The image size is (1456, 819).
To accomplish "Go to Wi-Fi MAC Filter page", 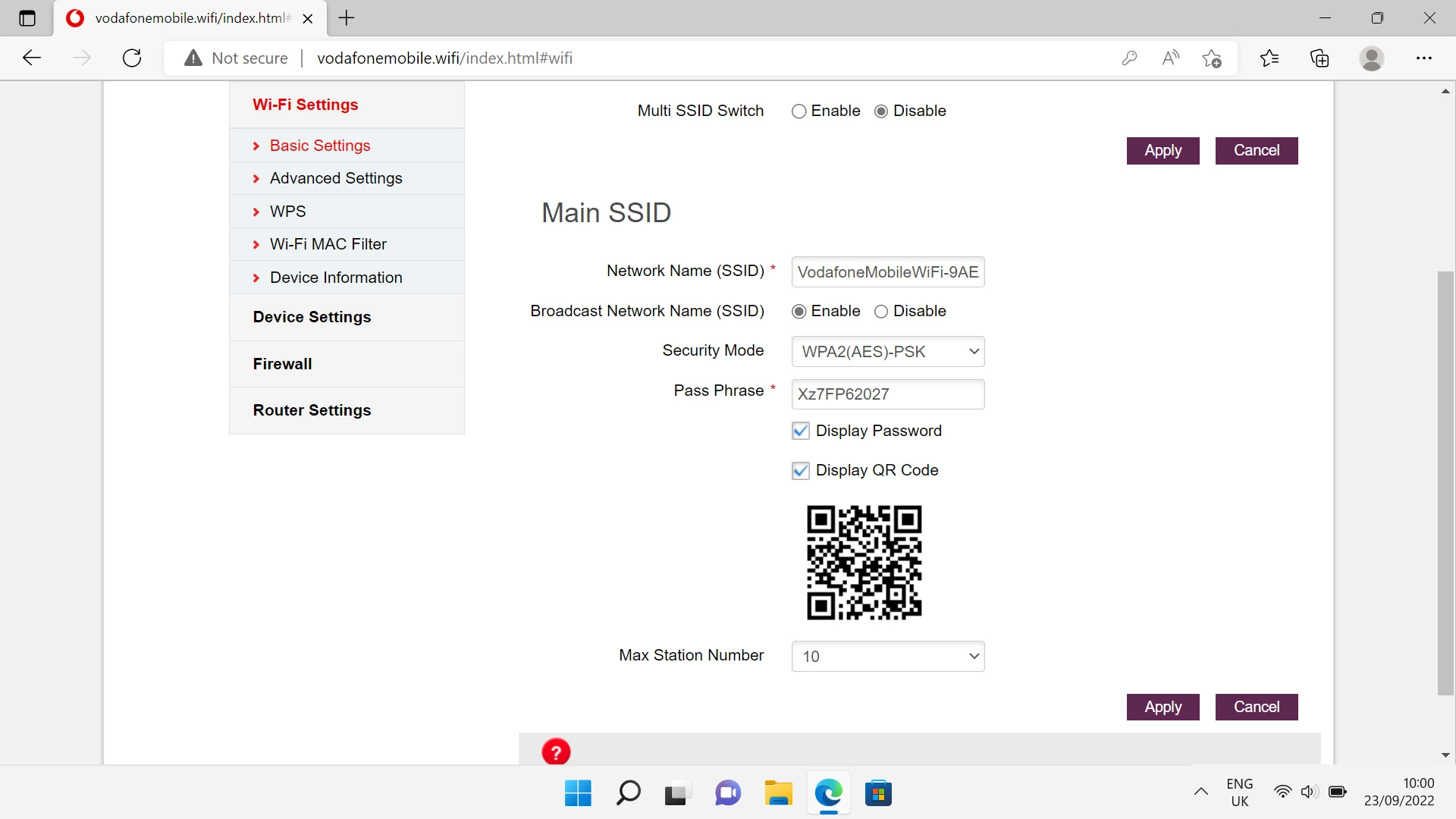I will click(328, 244).
